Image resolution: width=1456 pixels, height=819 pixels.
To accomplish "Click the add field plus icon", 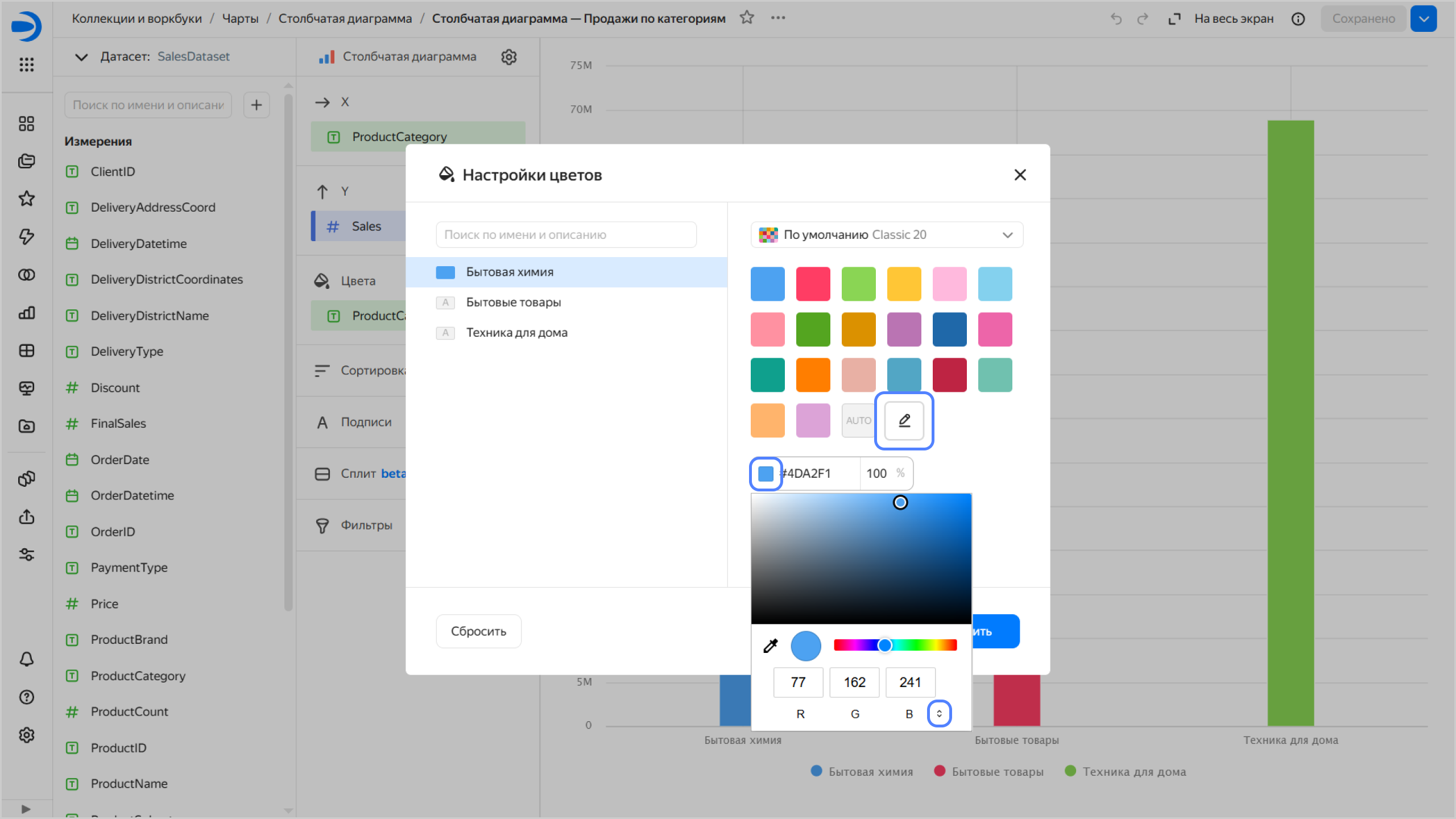I will coord(257,105).
